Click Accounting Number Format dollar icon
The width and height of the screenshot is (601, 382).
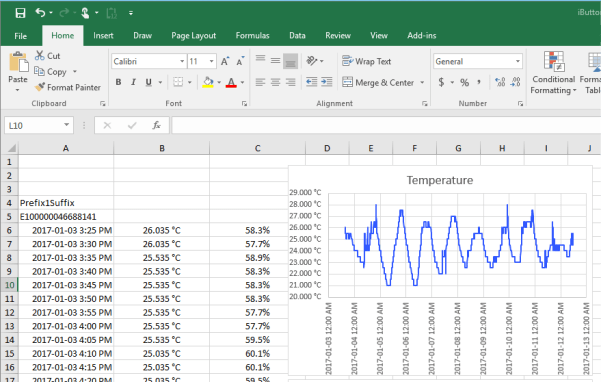(x=441, y=82)
